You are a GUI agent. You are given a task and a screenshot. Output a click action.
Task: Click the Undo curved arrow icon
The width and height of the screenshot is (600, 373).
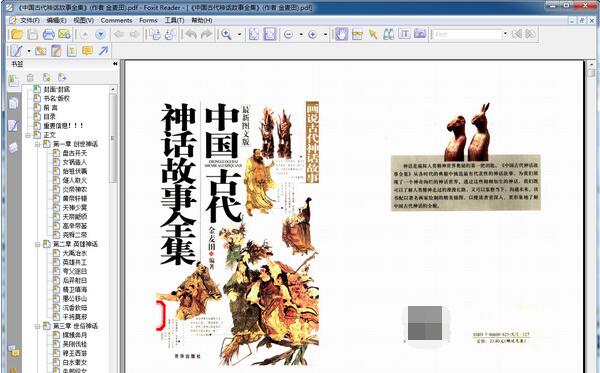click(x=191, y=34)
